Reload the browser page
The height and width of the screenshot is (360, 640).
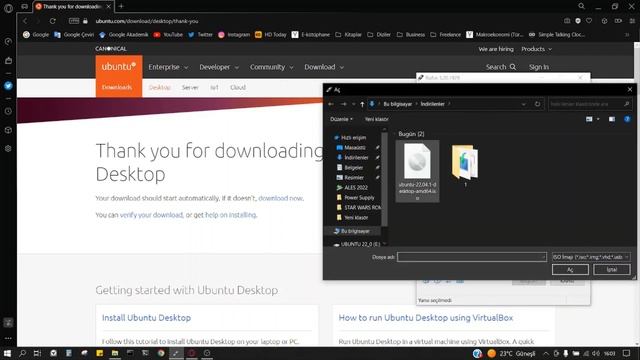click(x=53, y=21)
